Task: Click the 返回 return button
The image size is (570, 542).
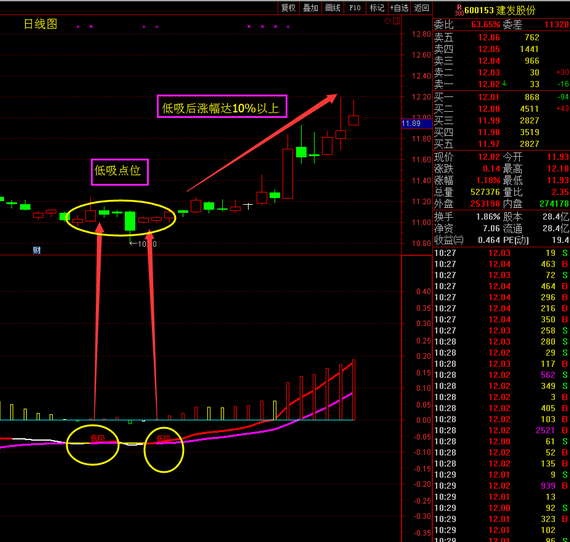Action: pos(421,8)
